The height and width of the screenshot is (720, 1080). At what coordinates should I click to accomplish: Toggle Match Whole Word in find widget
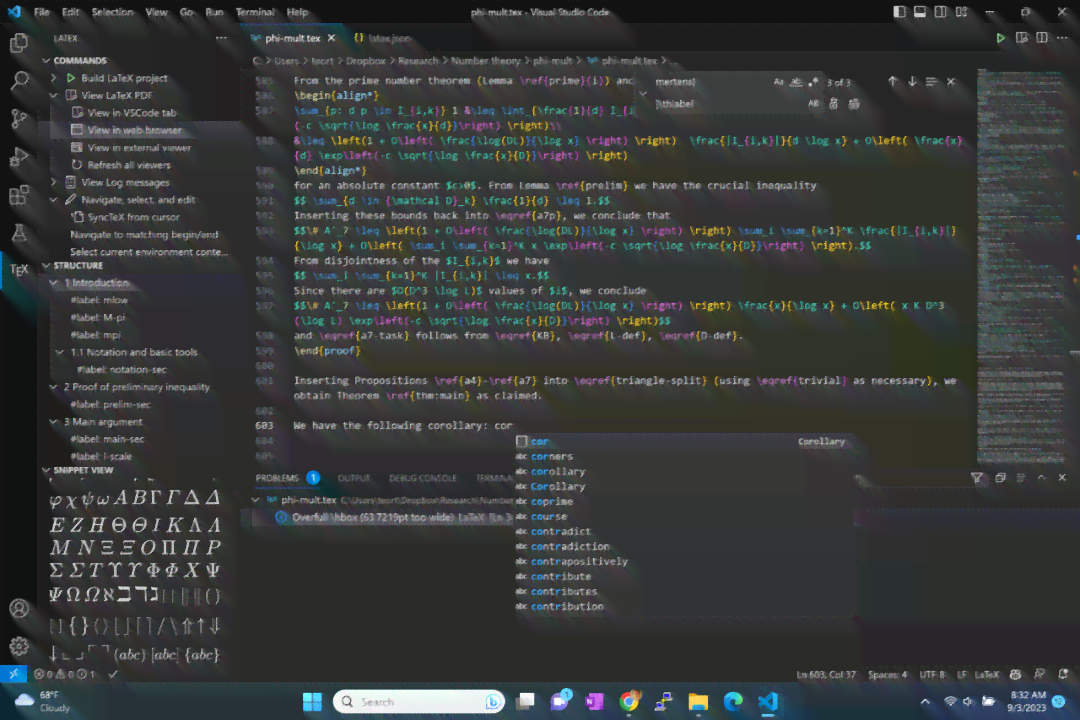point(796,82)
